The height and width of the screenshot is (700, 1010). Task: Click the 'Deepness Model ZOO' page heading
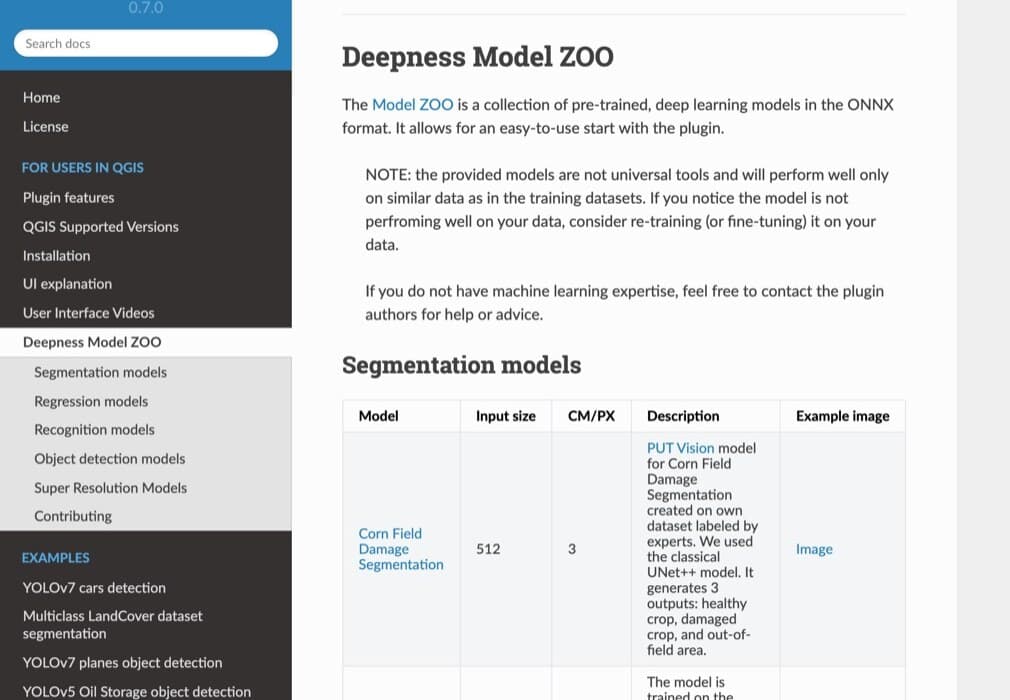[x=477, y=57]
